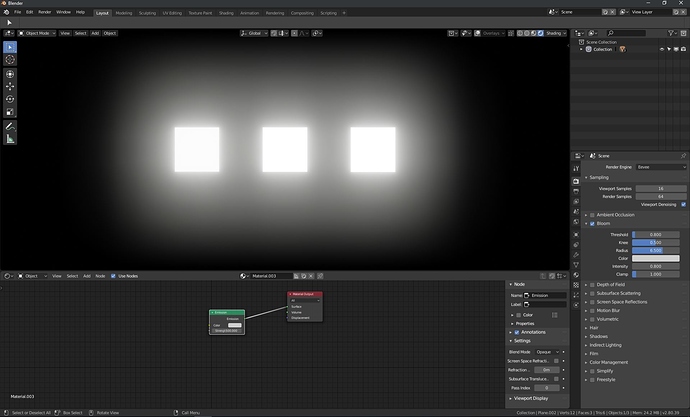Adjust the Bloom Radius slider
690x417 pixels.
coord(656,250)
